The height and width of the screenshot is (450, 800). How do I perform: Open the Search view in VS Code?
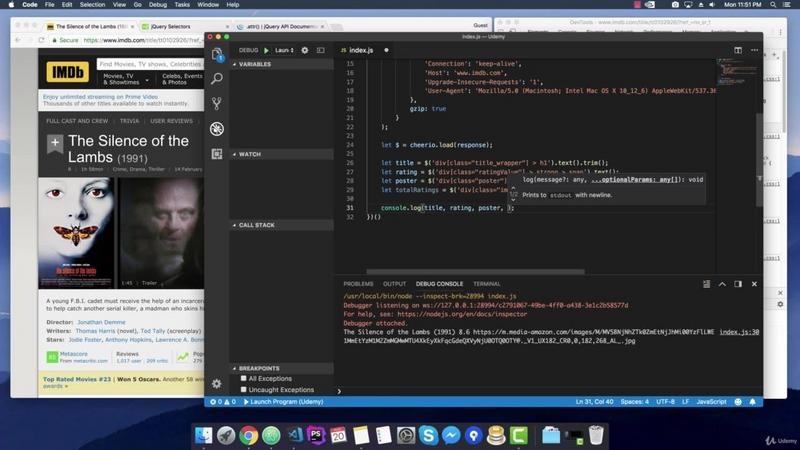pyautogui.click(x=217, y=78)
